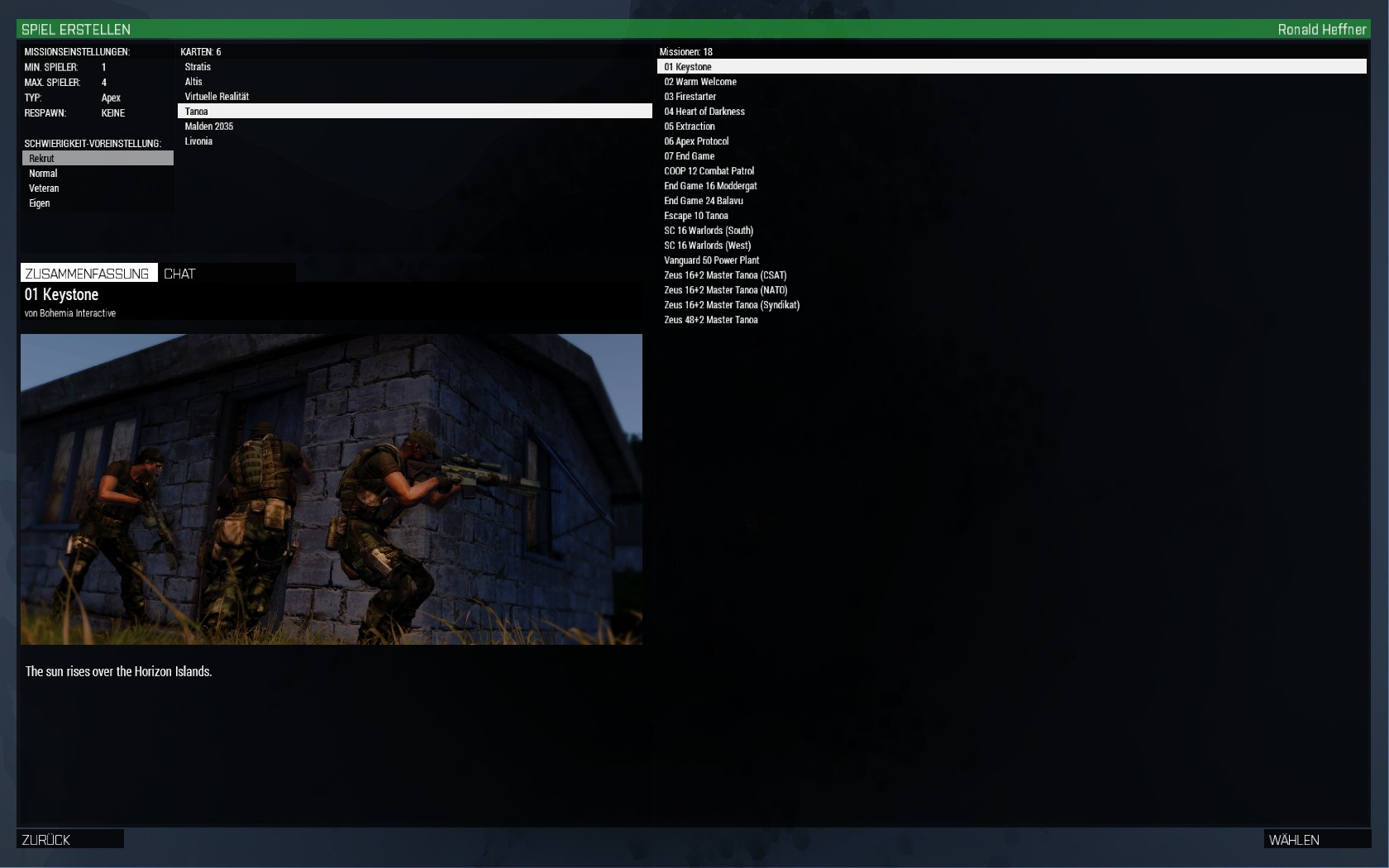Select Zeus 16+2 Master Tanoa (Syndikat)
The width and height of the screenshot is (1389, 868).
click(x=1011, y=305)
